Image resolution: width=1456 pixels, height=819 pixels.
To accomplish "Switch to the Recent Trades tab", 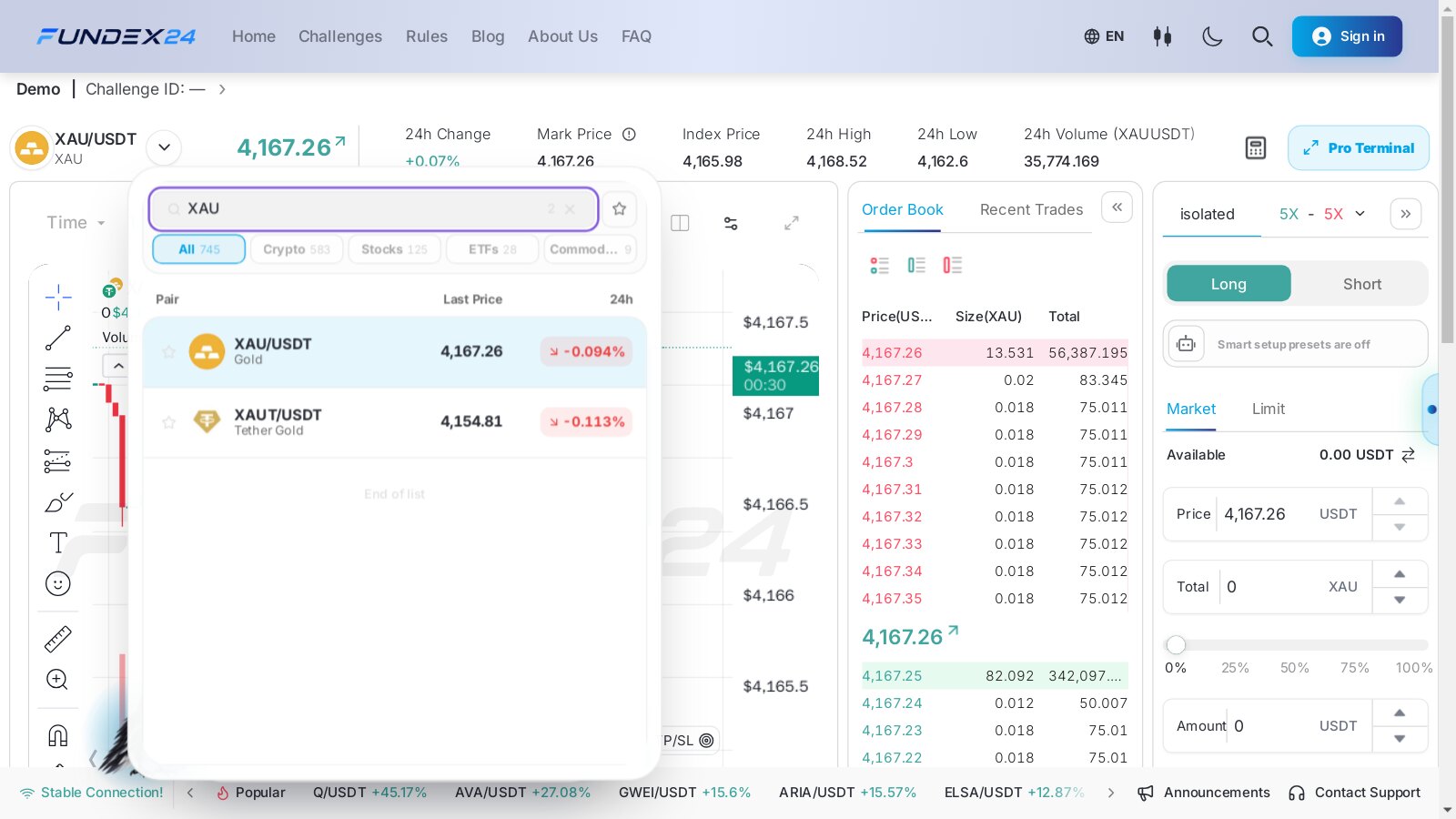I will click(1031, 209).
